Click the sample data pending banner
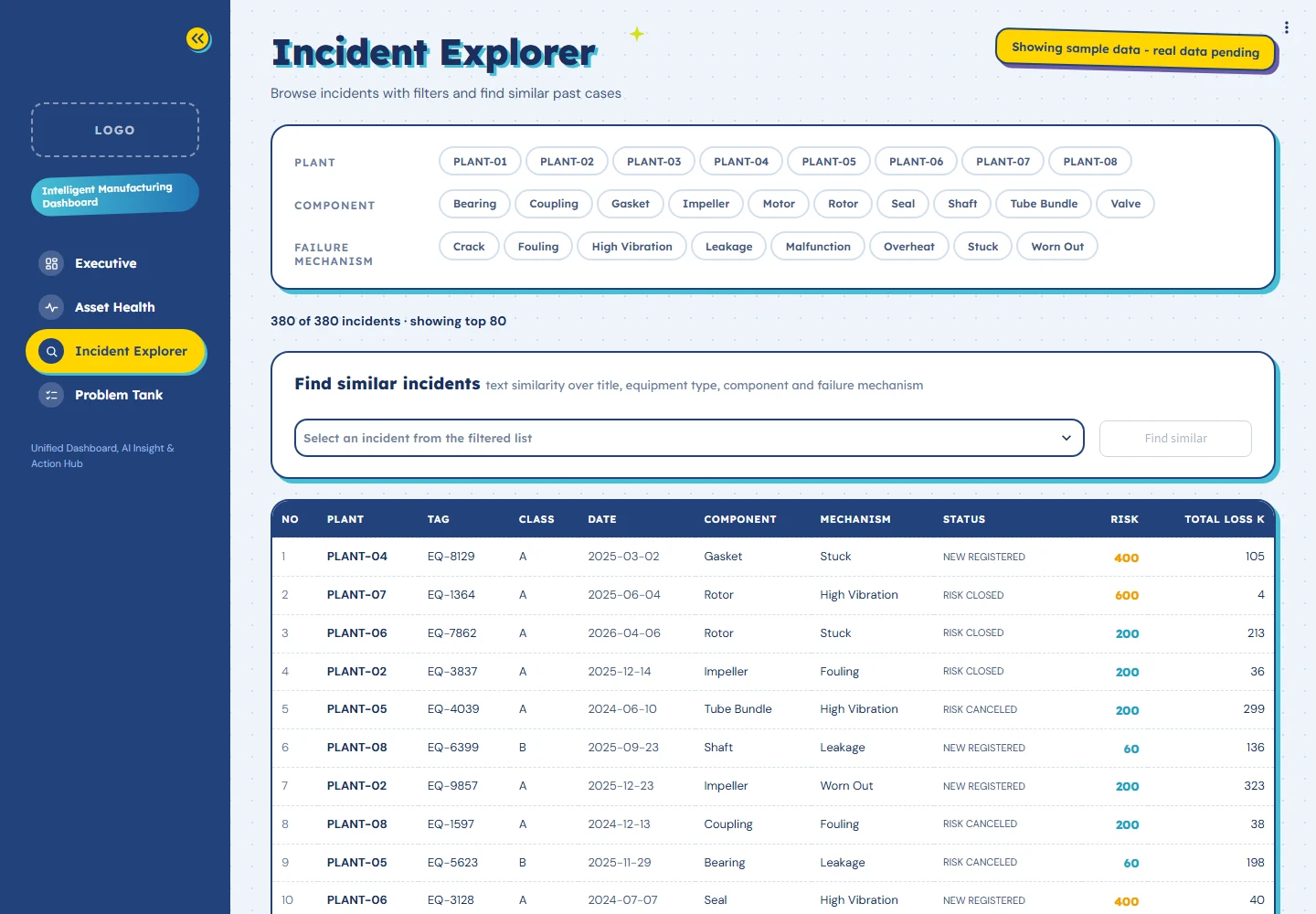1316x914 pixels. click(x=1135, y=49)
